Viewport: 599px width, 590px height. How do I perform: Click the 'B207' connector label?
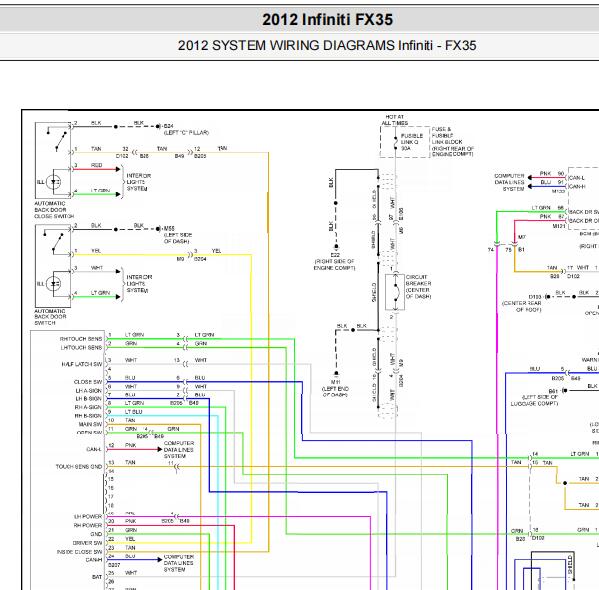(x=114, y=564)
